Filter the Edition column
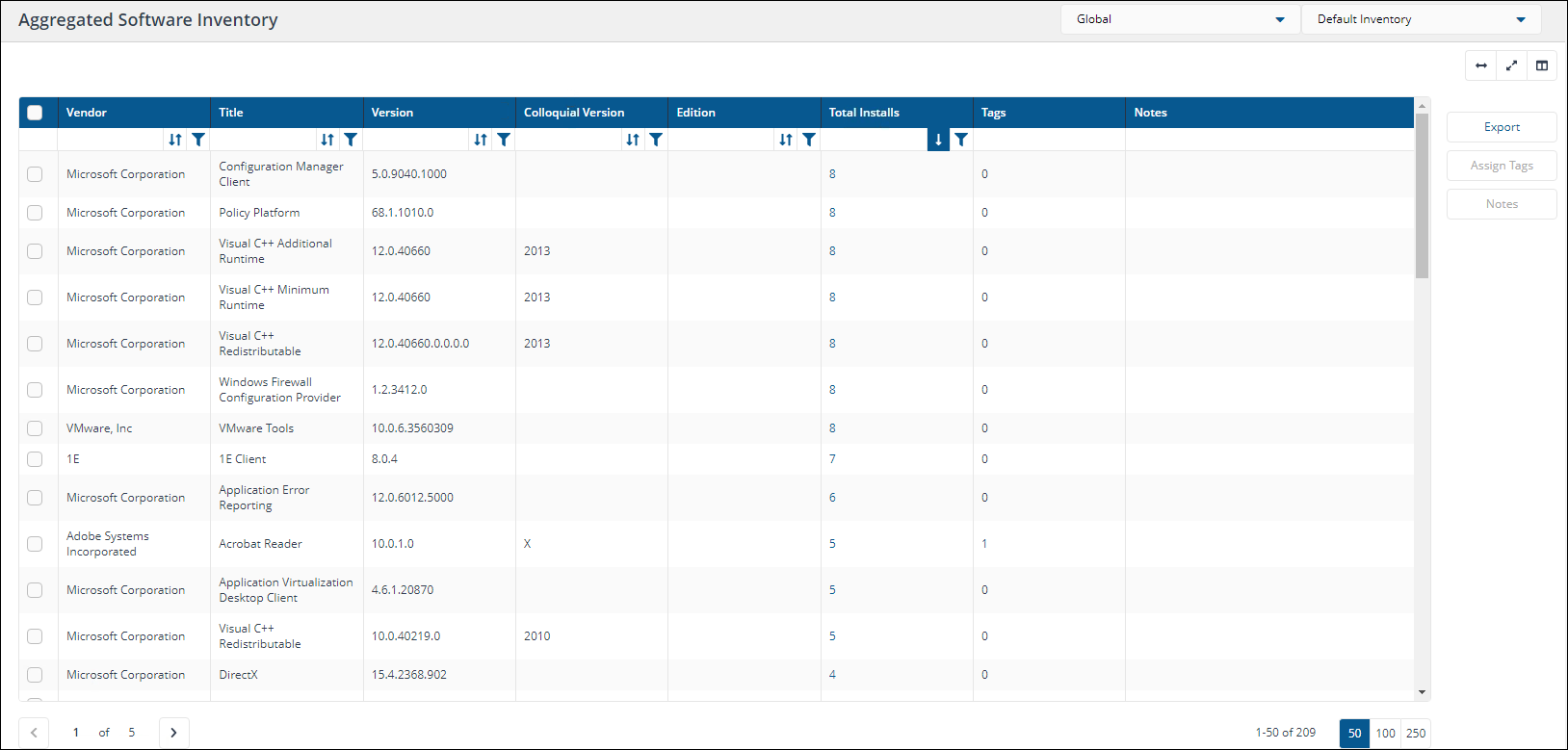 [809, 140]
